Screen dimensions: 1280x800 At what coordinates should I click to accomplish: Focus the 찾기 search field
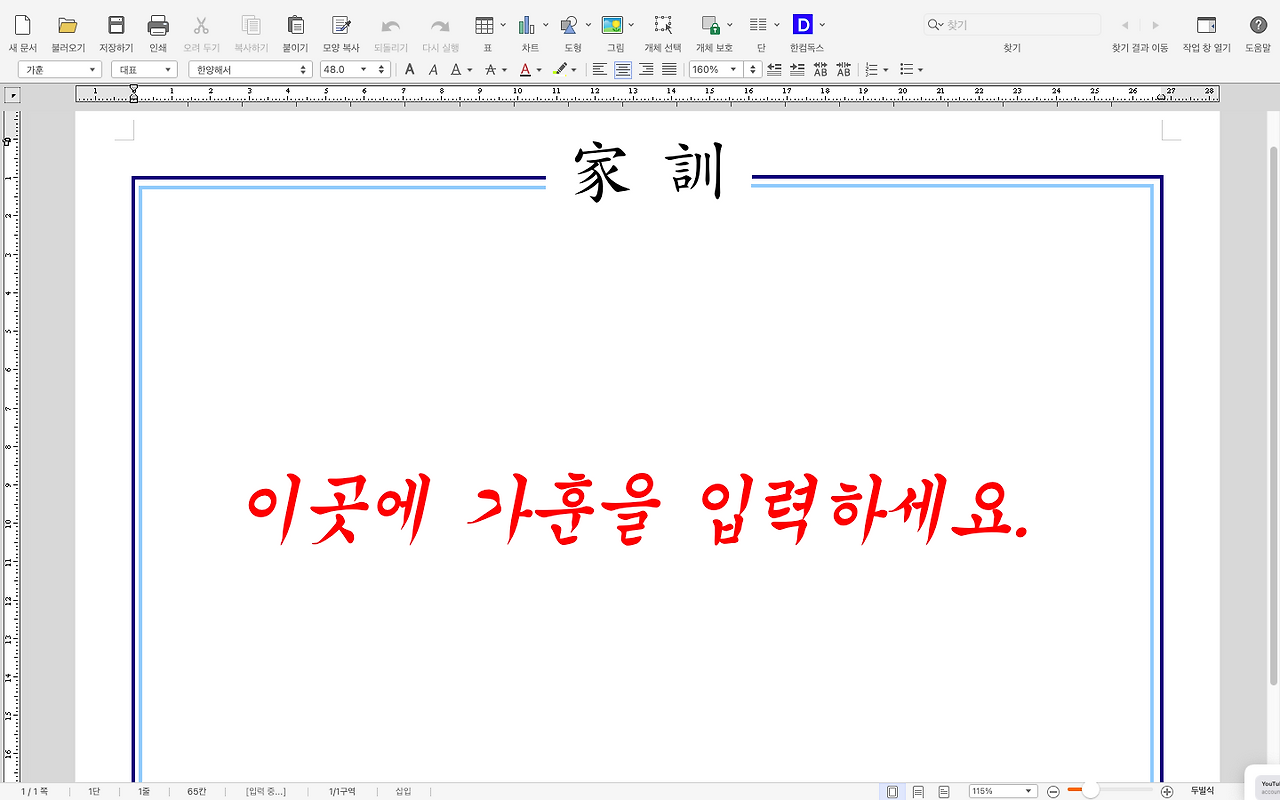coord(1012,25)
